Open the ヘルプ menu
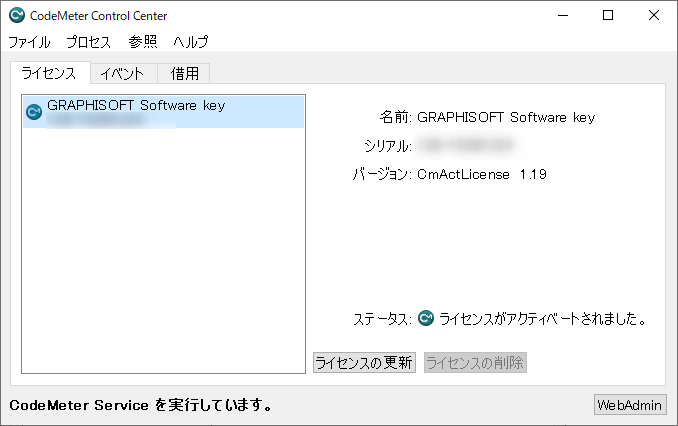This screenshot has width=678, height=426. pyautogui.click(x=191, y=42)
